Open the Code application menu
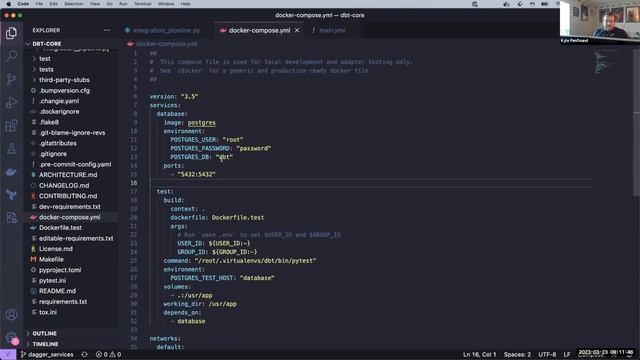 23,4
